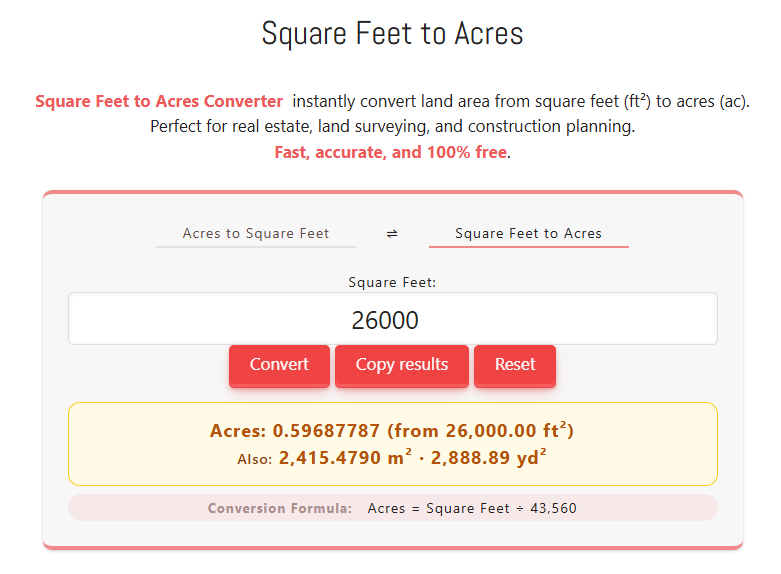
Task: Click the page heading Square Feet to Acres
Action: (392, 33)
